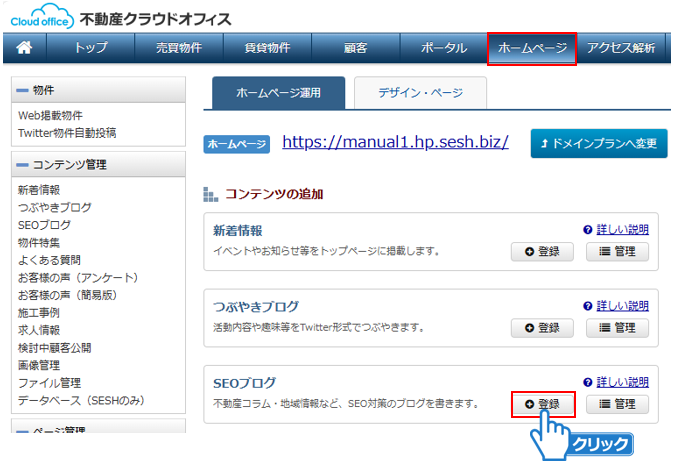Open Twitter物件自動投稿 in the sidebar

pos(66,132)
